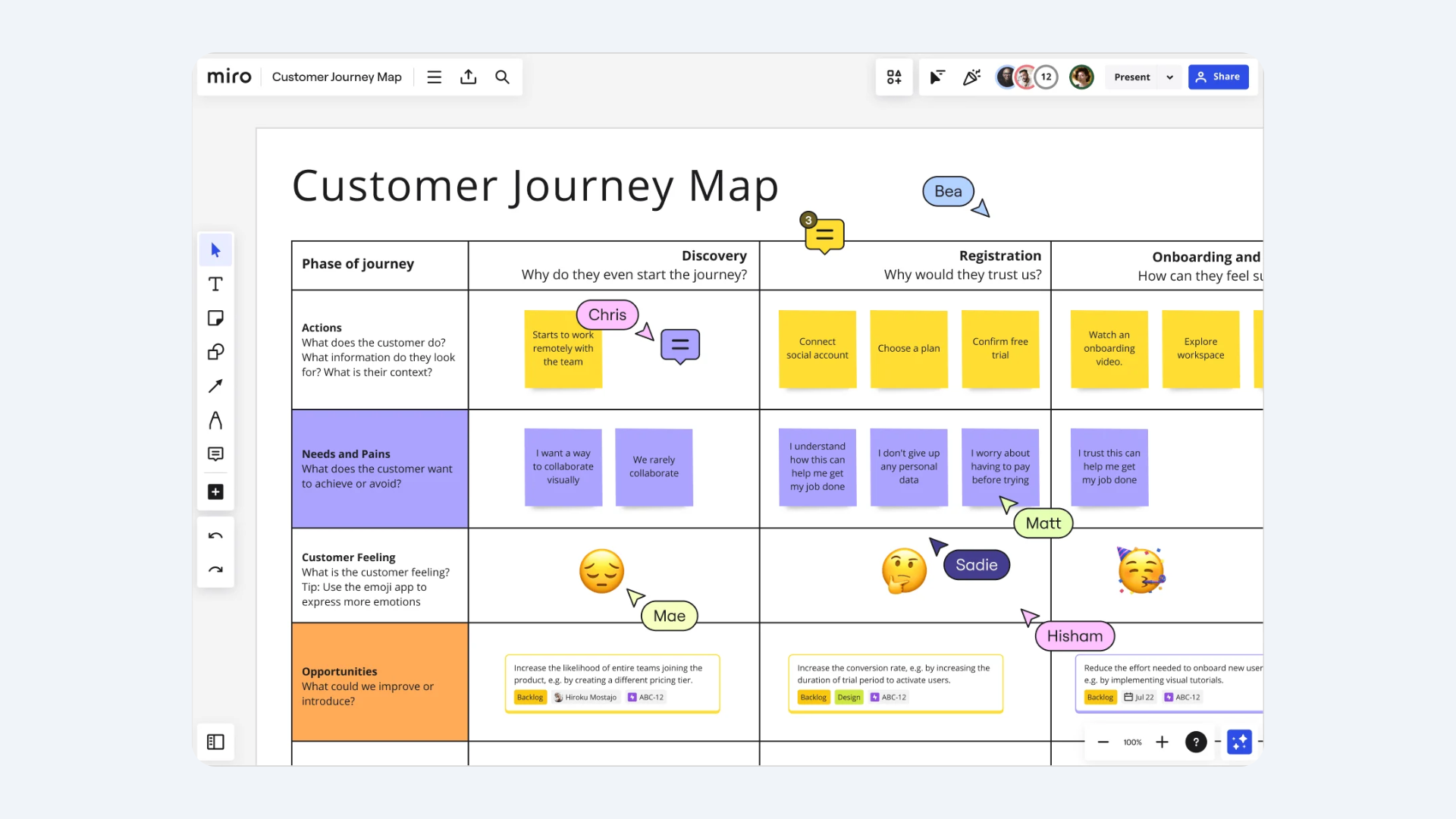This screenshot has height=819, width=1456.
Task: Select 'Starts to work remotely' sticky note
Action: pos(563,349)
